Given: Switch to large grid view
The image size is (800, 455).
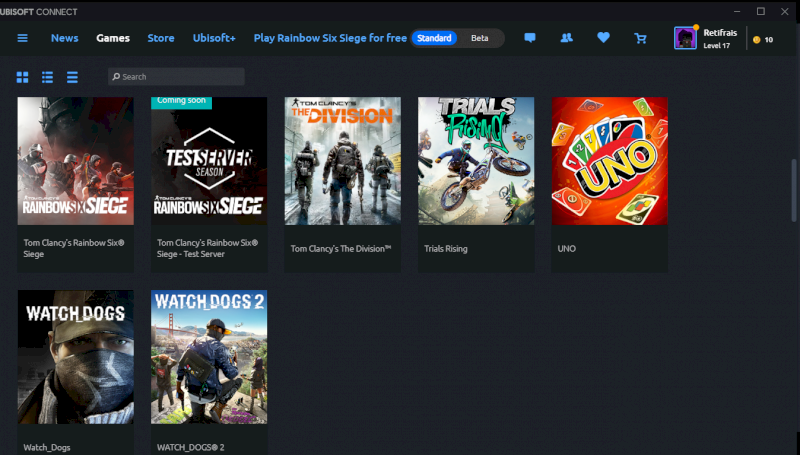Looking at the screenshot, I should point(22,77).
